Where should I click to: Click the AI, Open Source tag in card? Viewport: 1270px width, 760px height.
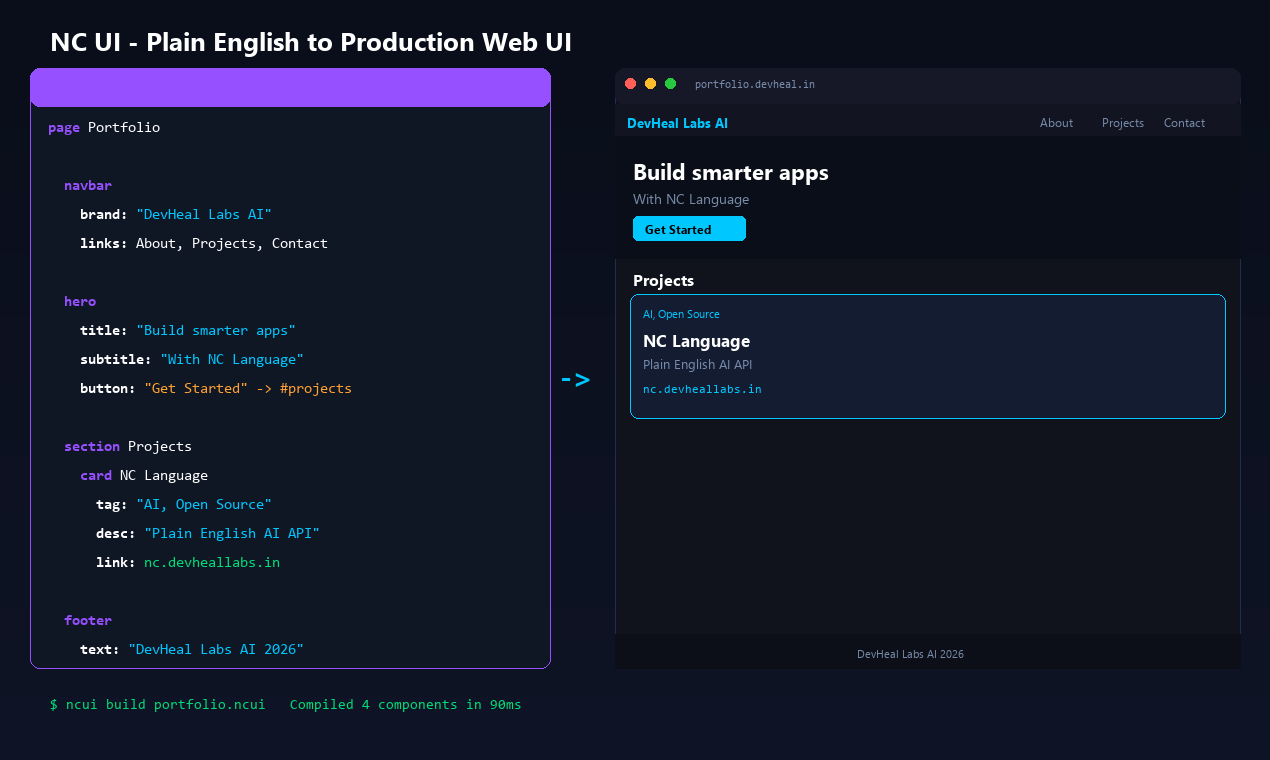point(681,314)
